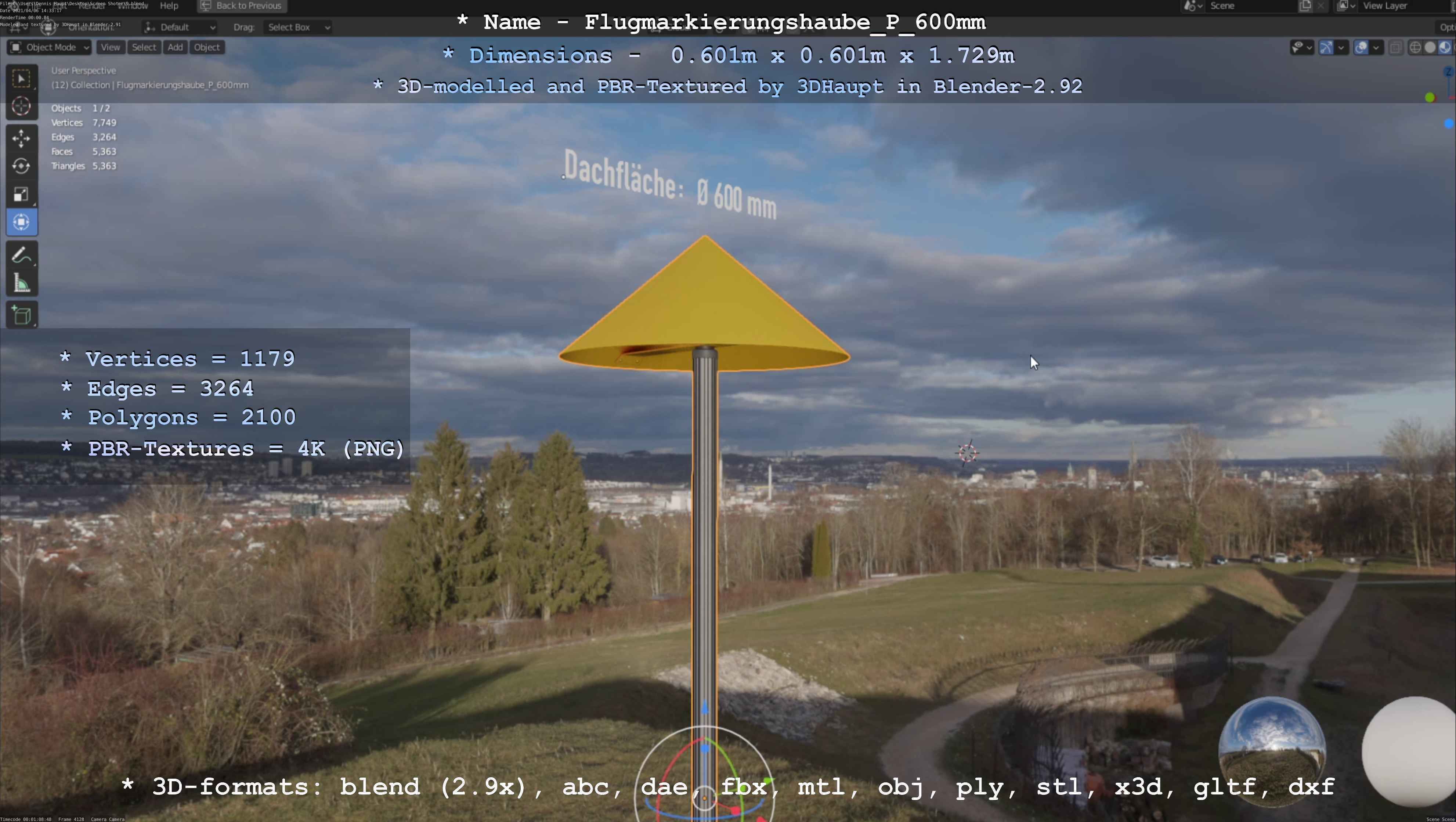Expand the gizmo options arrow

click(x=1341, y=47)
